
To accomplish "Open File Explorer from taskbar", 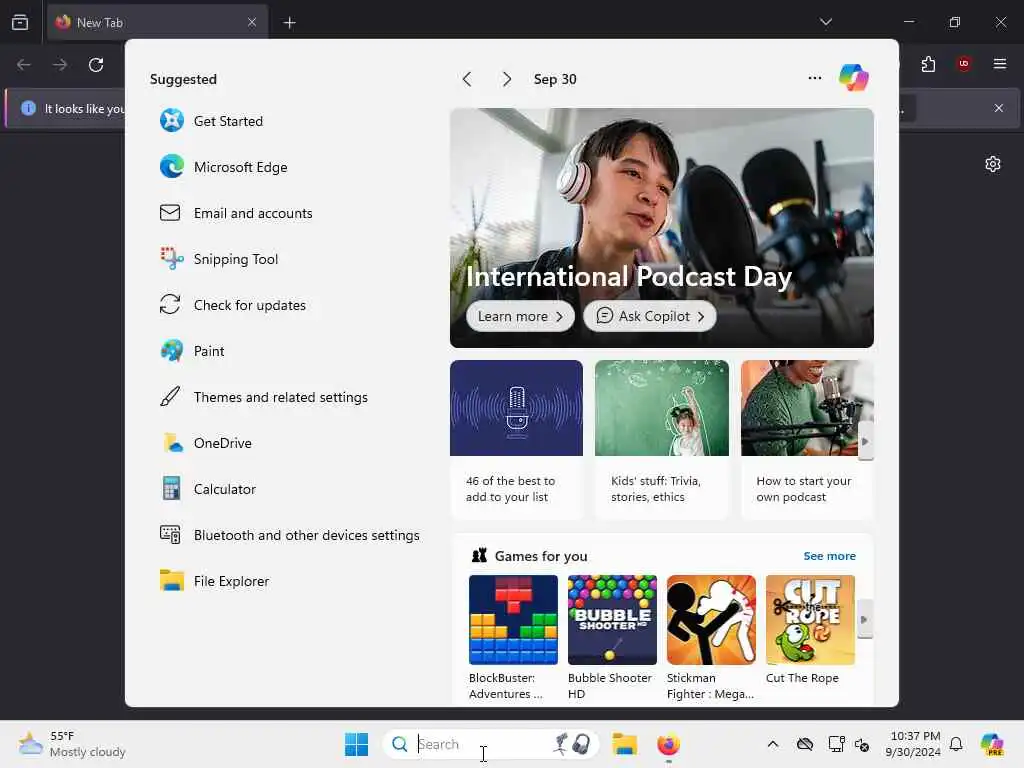I will point(624,744).
